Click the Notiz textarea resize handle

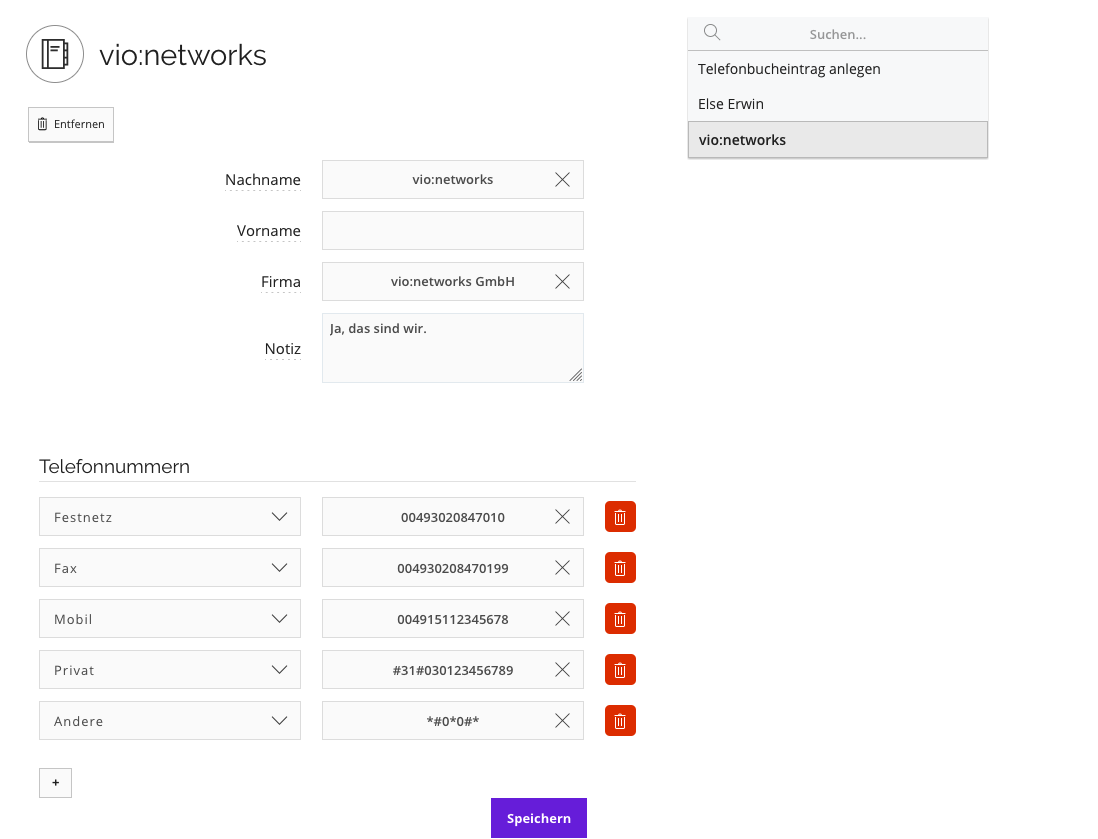[x=576, y=375]
